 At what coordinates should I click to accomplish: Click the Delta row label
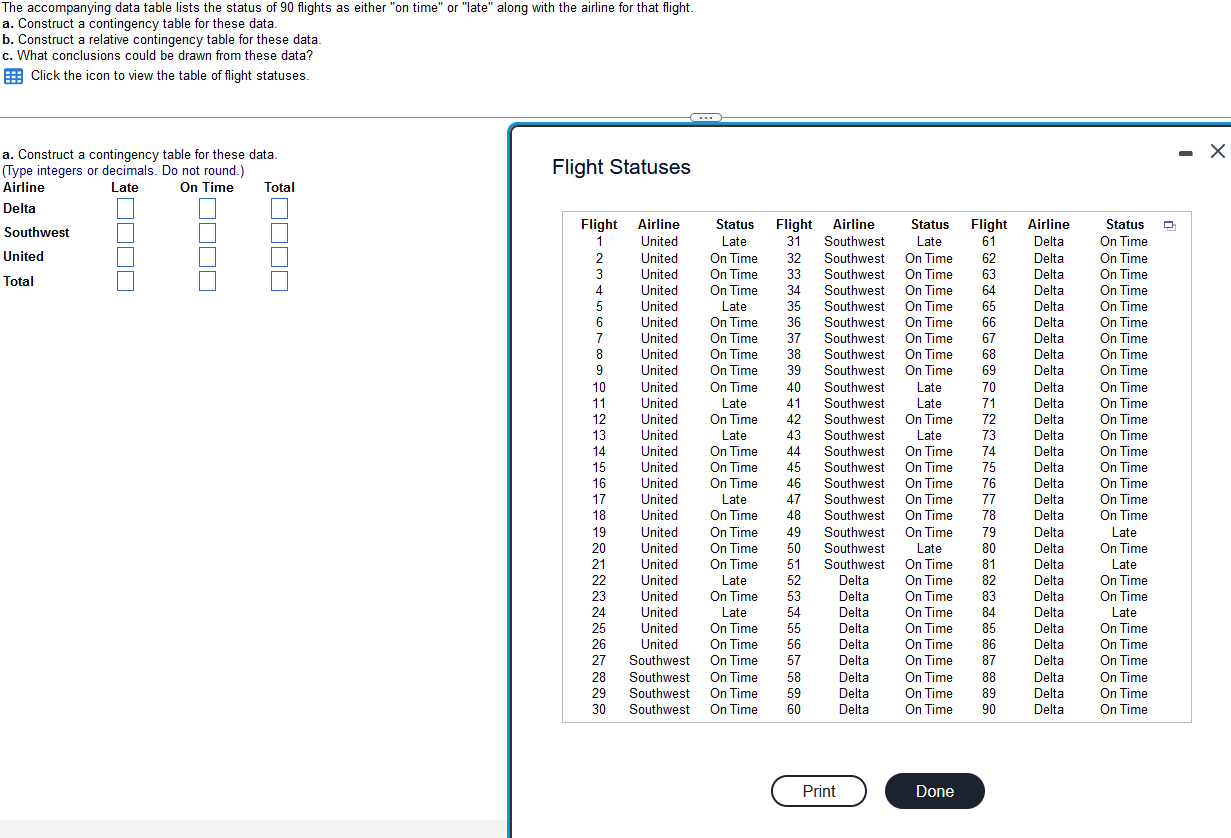pyautogui.click(x=20, y=208)
